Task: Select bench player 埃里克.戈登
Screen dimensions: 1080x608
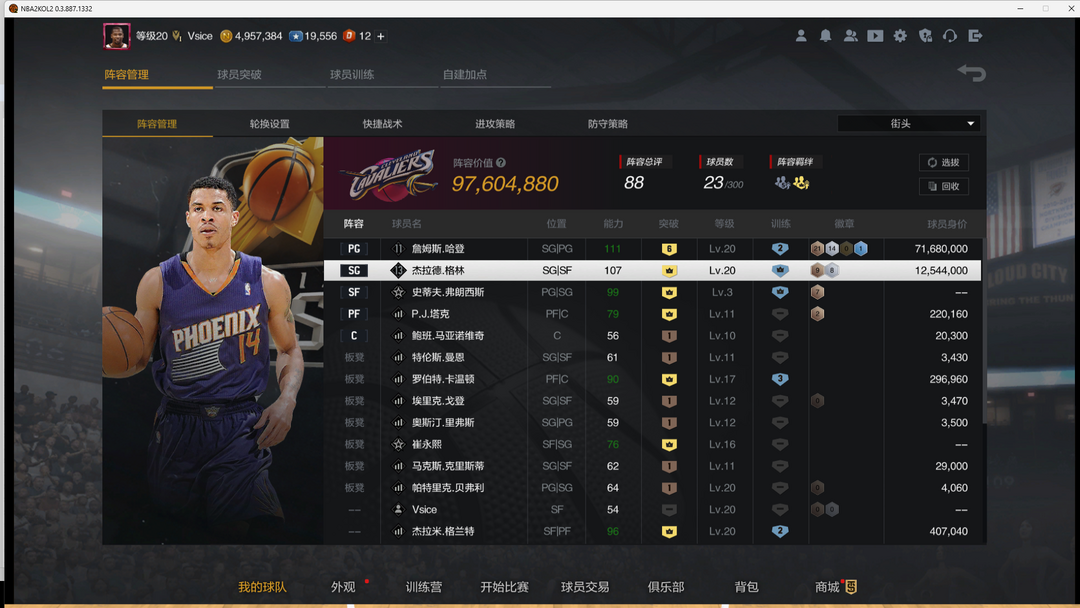Action: pos(652,401)
